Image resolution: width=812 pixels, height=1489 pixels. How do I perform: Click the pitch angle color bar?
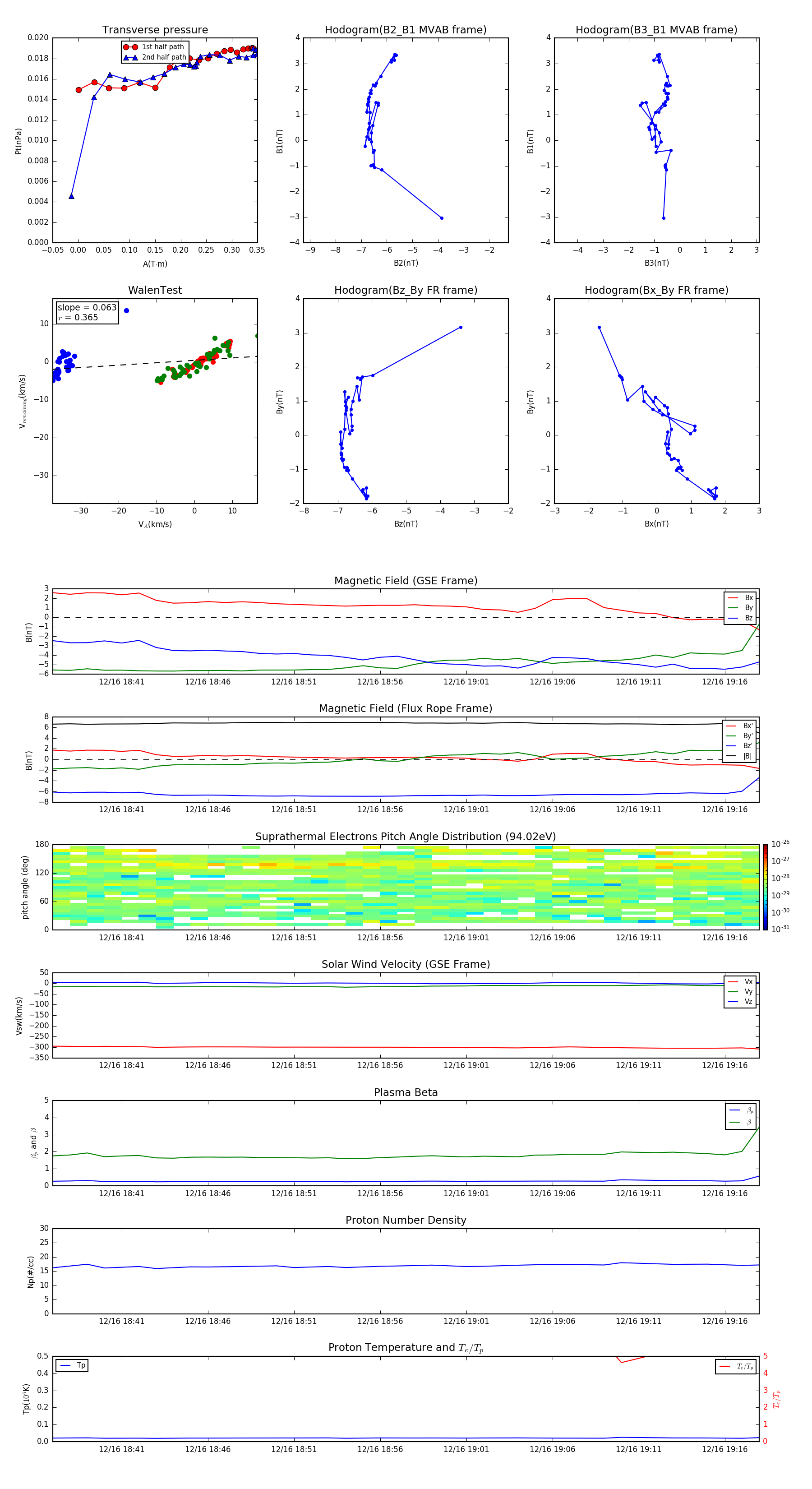(765, 887)
